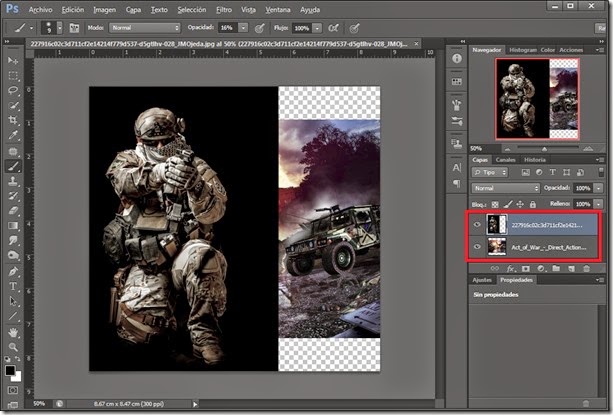Select the Hand tool
This screenshot has width=613, height=415.
pos(13,333)
